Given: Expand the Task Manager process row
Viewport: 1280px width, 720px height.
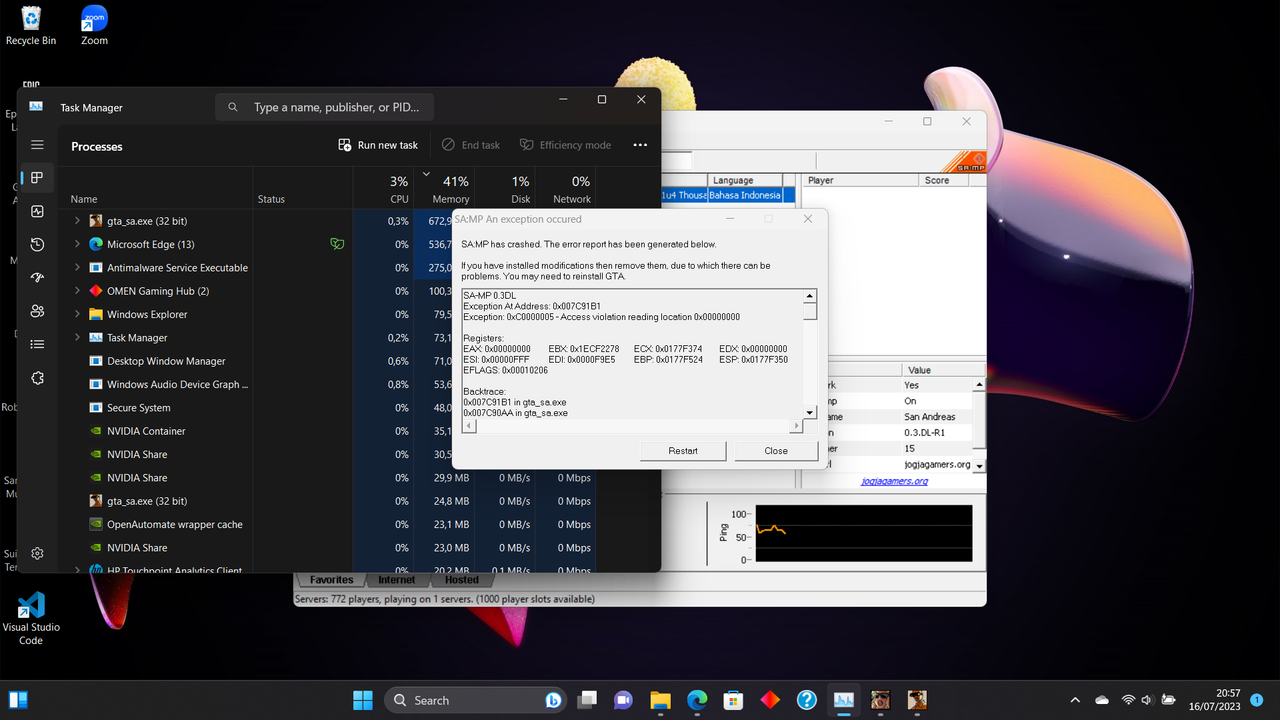Looking at the screenshot, I should point(77,338).
